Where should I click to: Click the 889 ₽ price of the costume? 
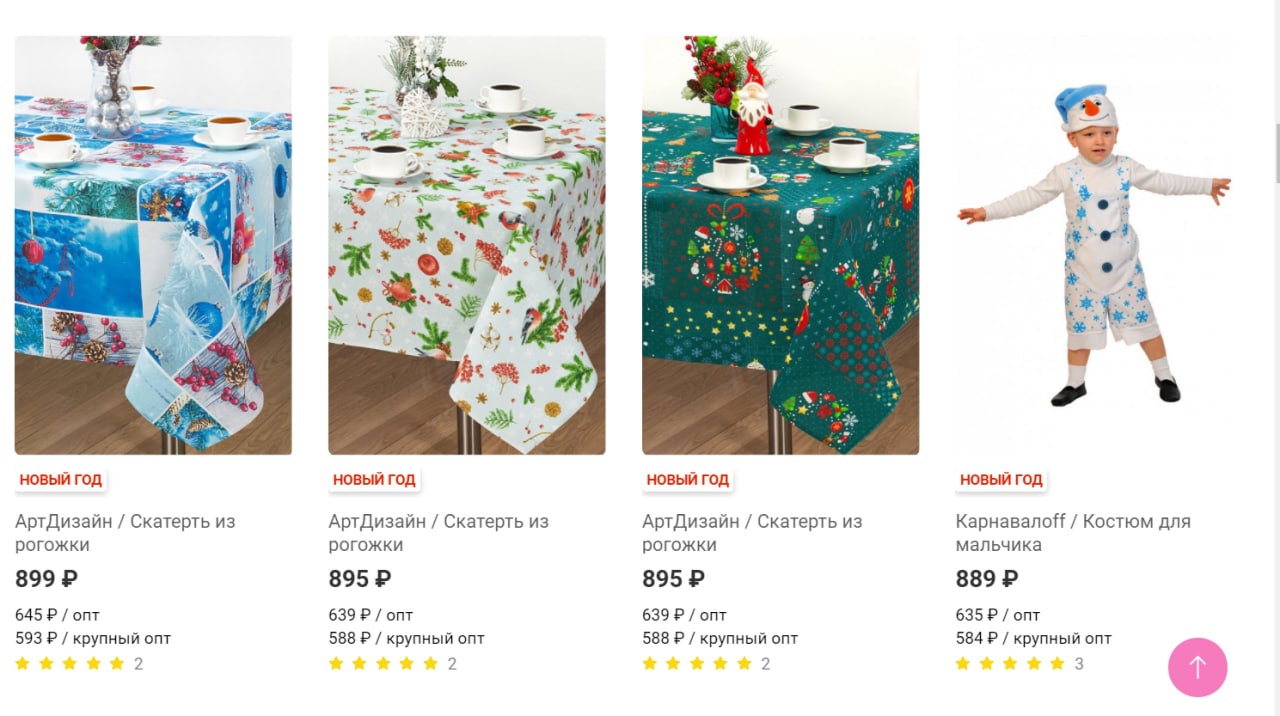tap(987, 579)
